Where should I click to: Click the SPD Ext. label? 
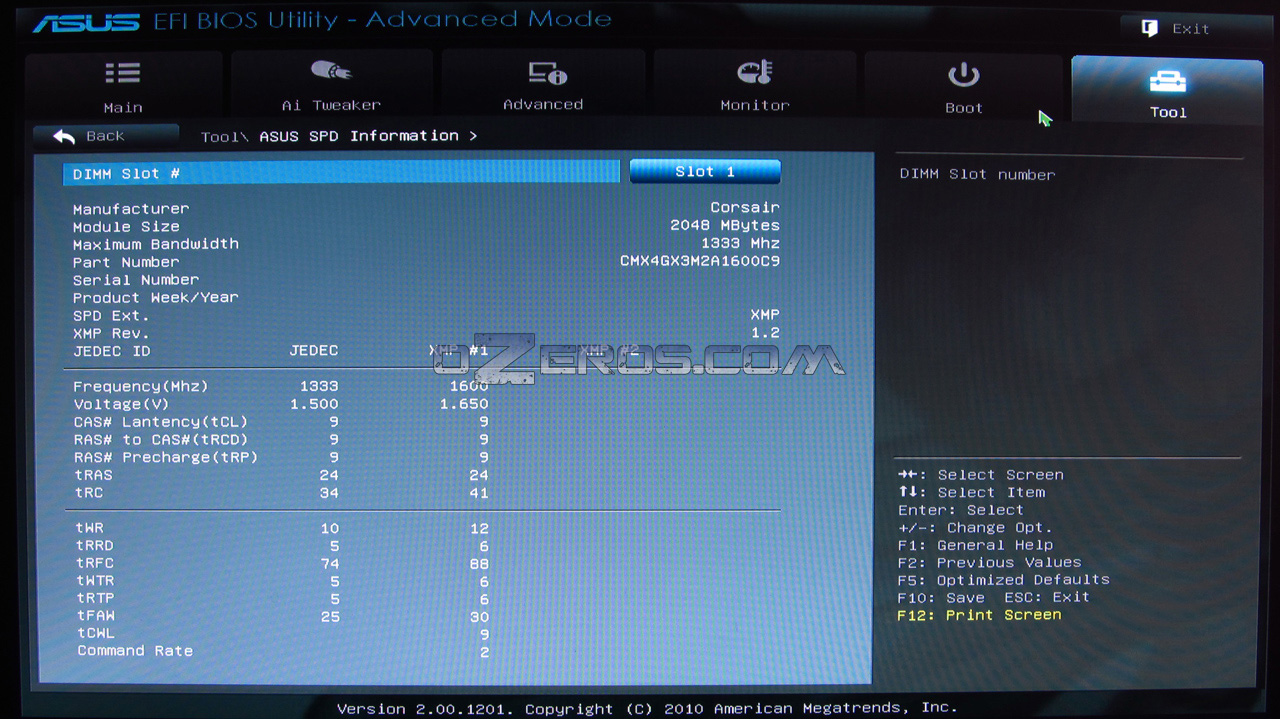pos(111,316)
